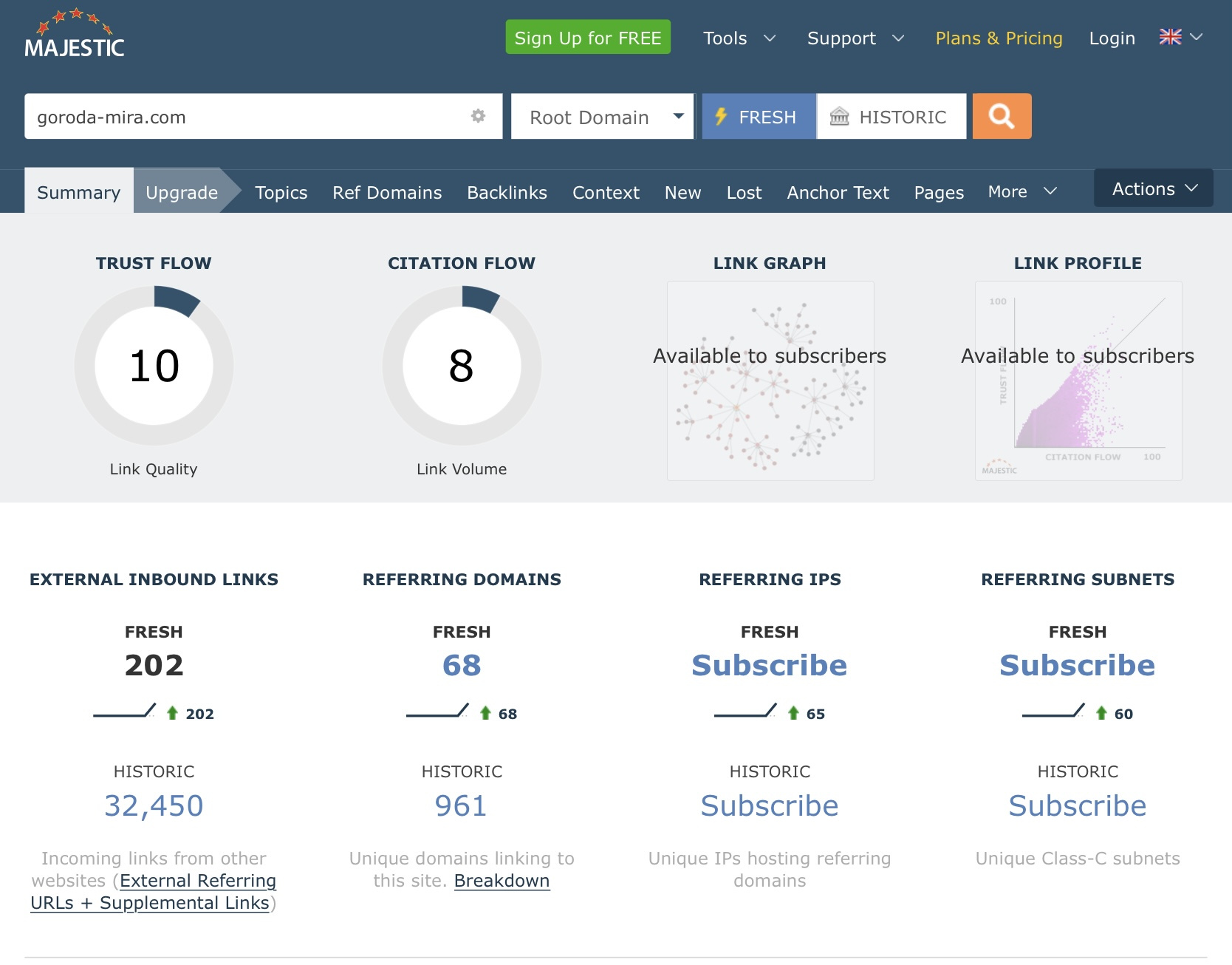Click Sign Up for FREE button

tap(588, 37)
